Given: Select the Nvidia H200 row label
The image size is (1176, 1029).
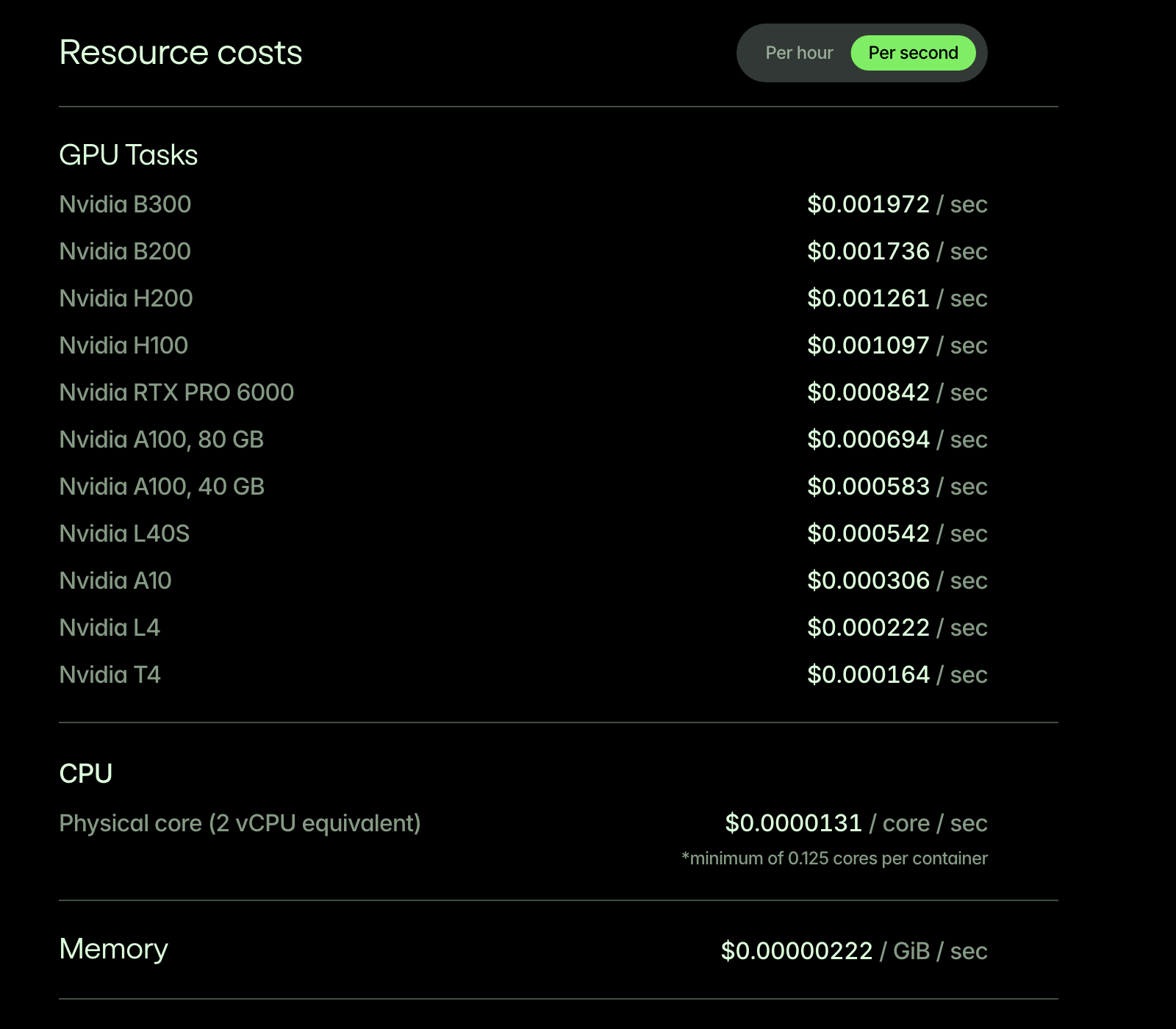Looking at the screenshot, I should [126, 298].
